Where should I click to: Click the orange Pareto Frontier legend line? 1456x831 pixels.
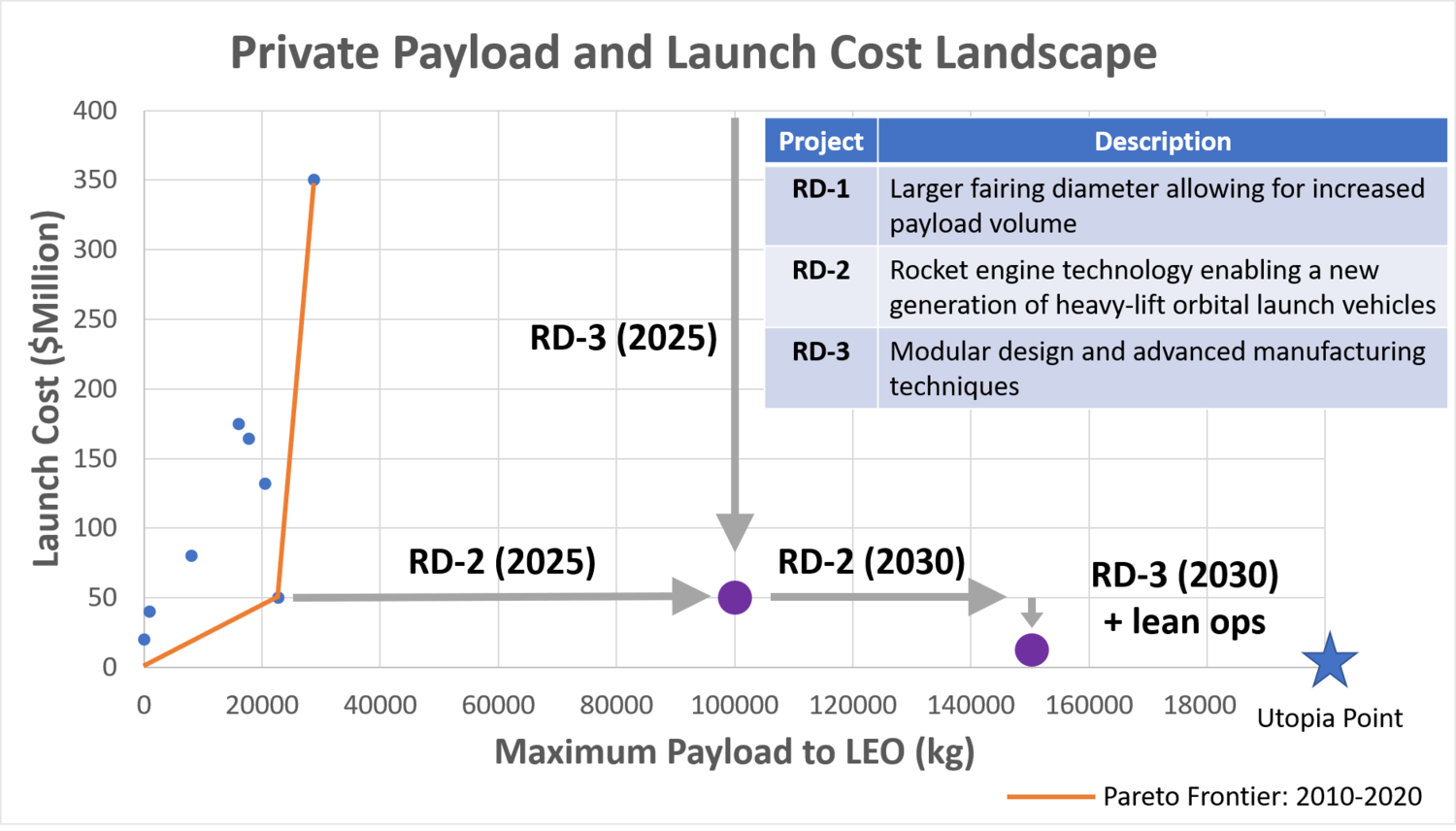point(1050,797)
